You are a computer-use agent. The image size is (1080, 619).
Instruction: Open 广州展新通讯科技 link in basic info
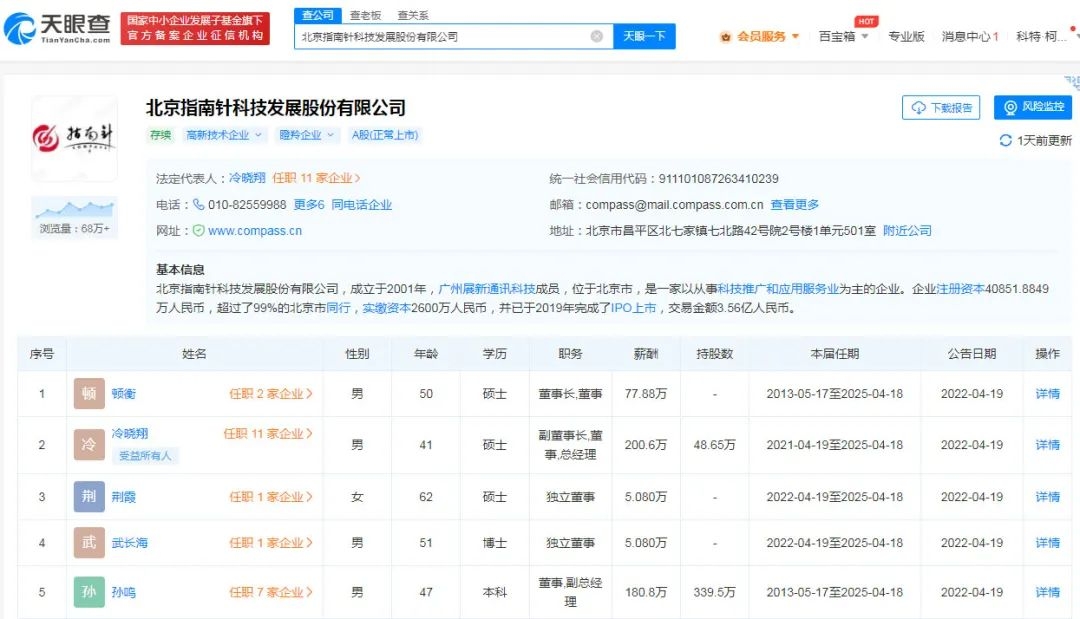(x=487, y=289)
